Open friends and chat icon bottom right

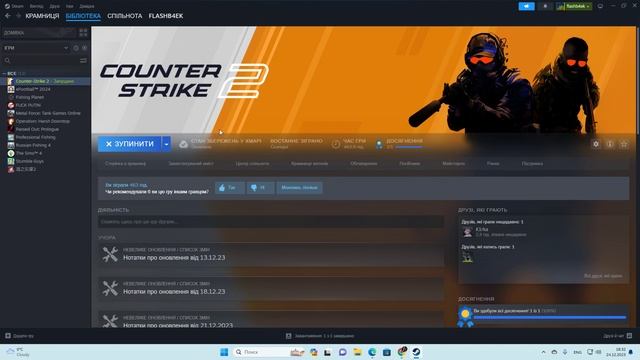coord(629,336)
